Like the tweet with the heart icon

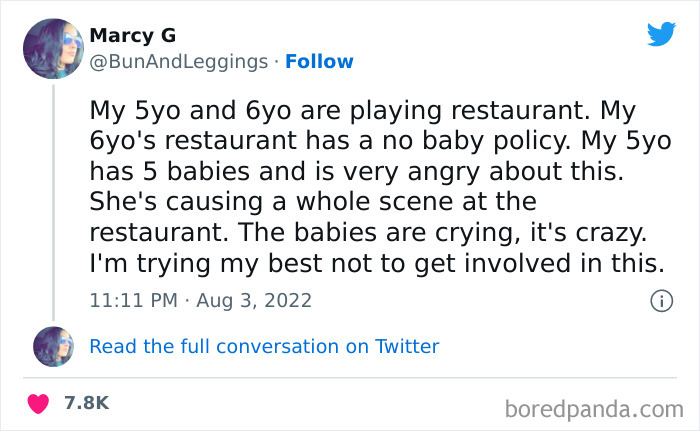click(40, 403)
